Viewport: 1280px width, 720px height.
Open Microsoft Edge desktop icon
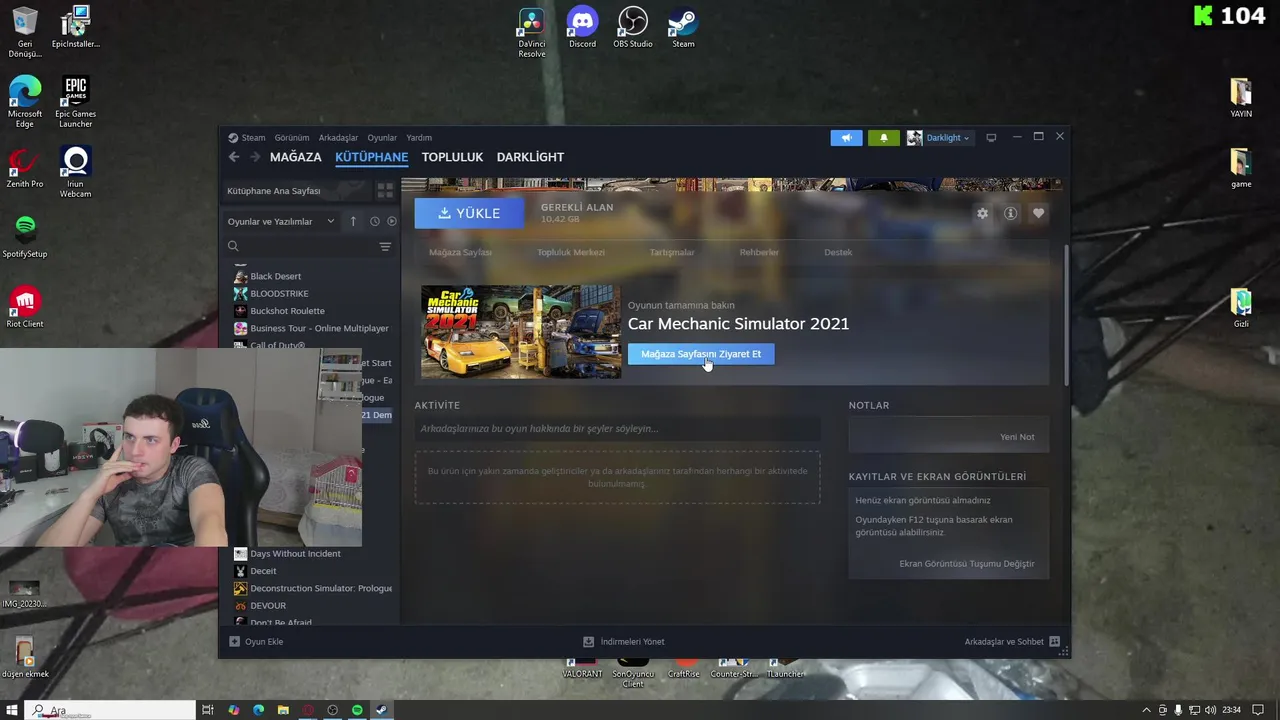[x=25, y=102]
